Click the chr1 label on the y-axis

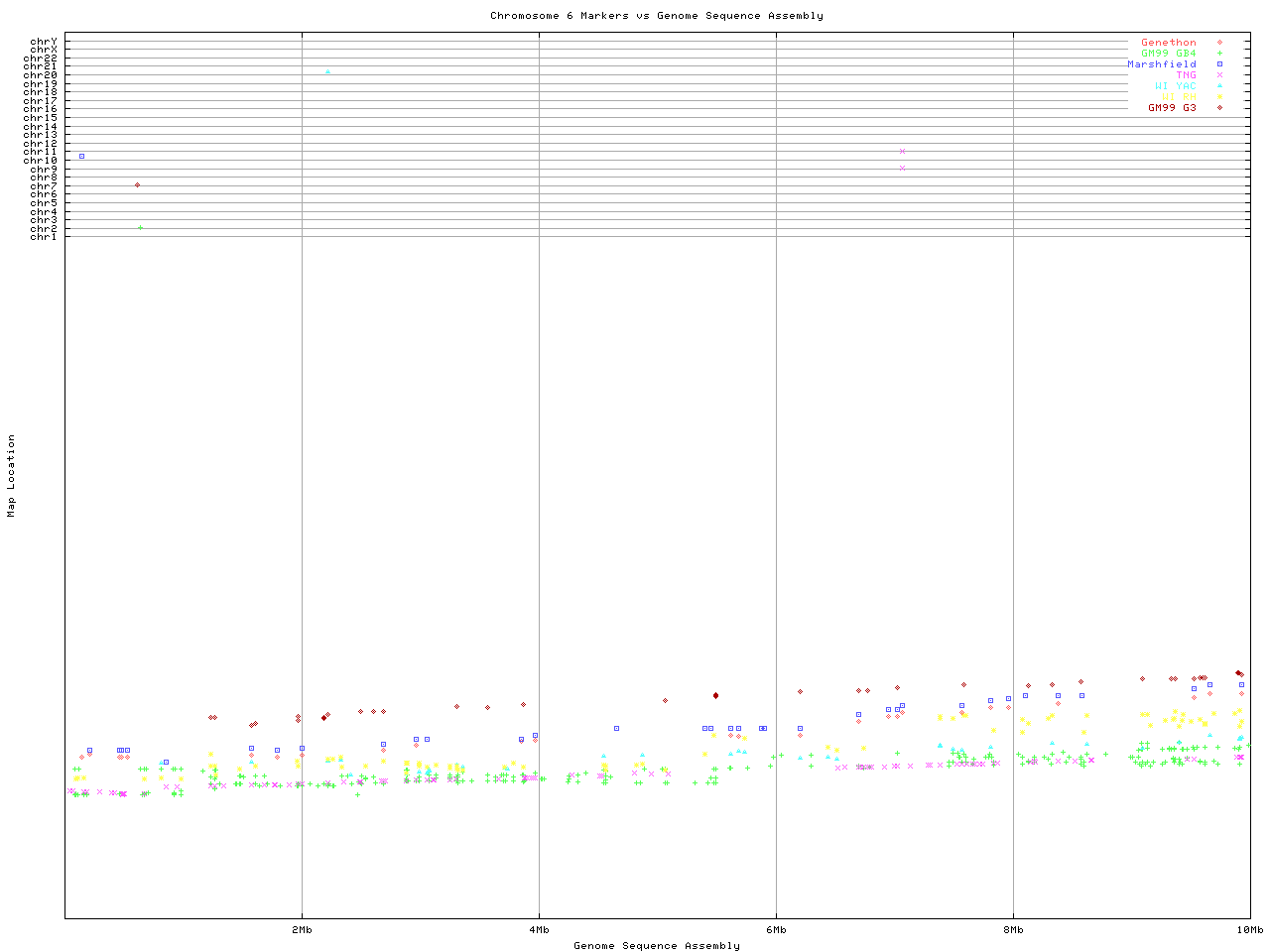pos(44,237)
